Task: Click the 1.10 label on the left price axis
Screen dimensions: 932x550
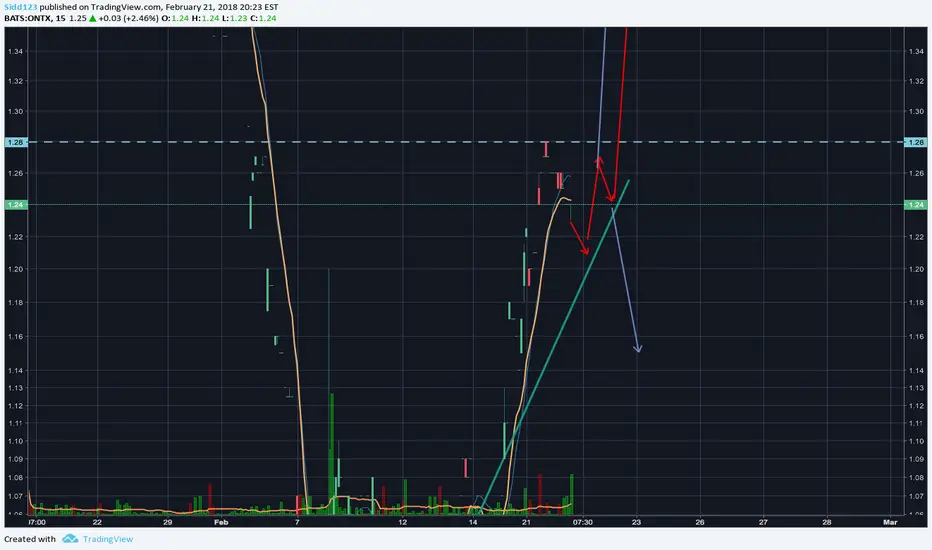Action: [x=15, y=441]
